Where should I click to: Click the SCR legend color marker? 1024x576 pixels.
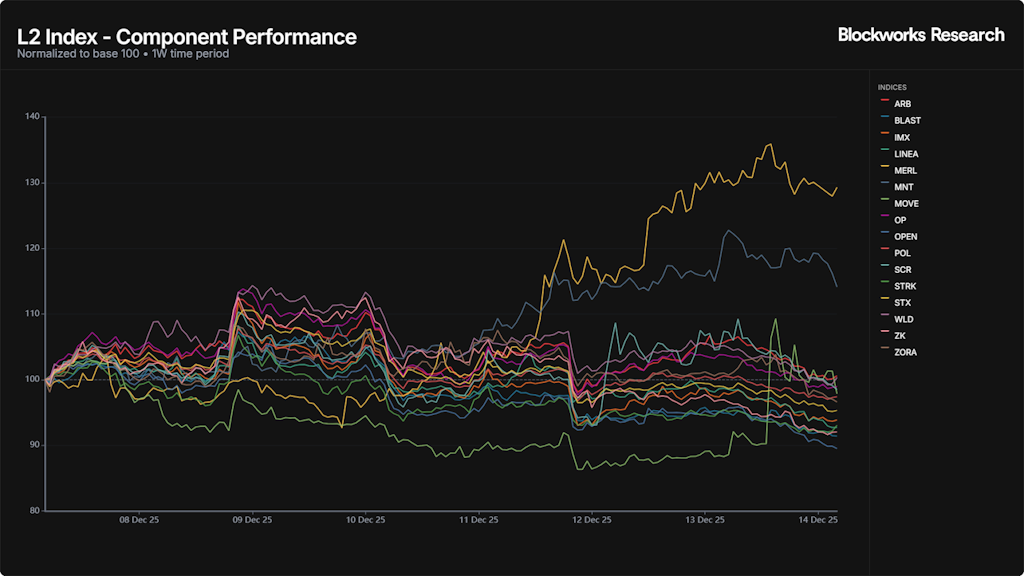pos(884,270)
